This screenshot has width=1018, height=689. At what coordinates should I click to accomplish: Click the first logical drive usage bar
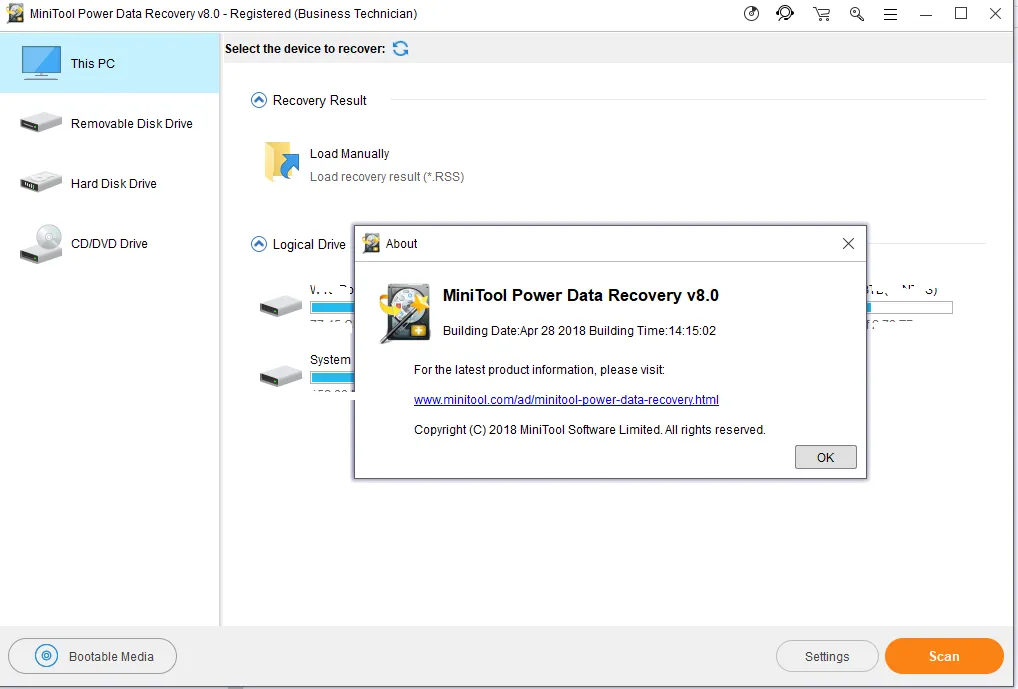[332, 307]
